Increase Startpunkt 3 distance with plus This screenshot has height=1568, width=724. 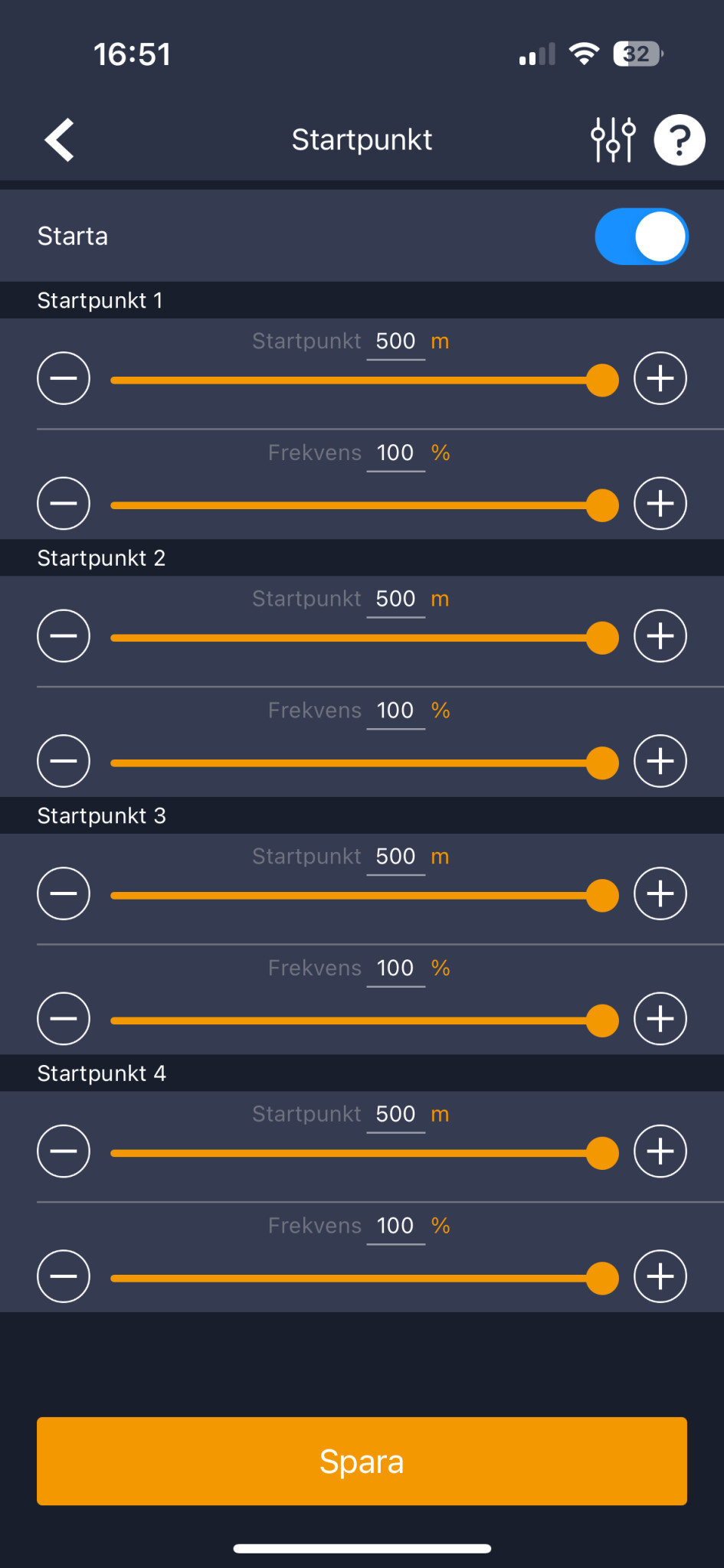[660, 893]
